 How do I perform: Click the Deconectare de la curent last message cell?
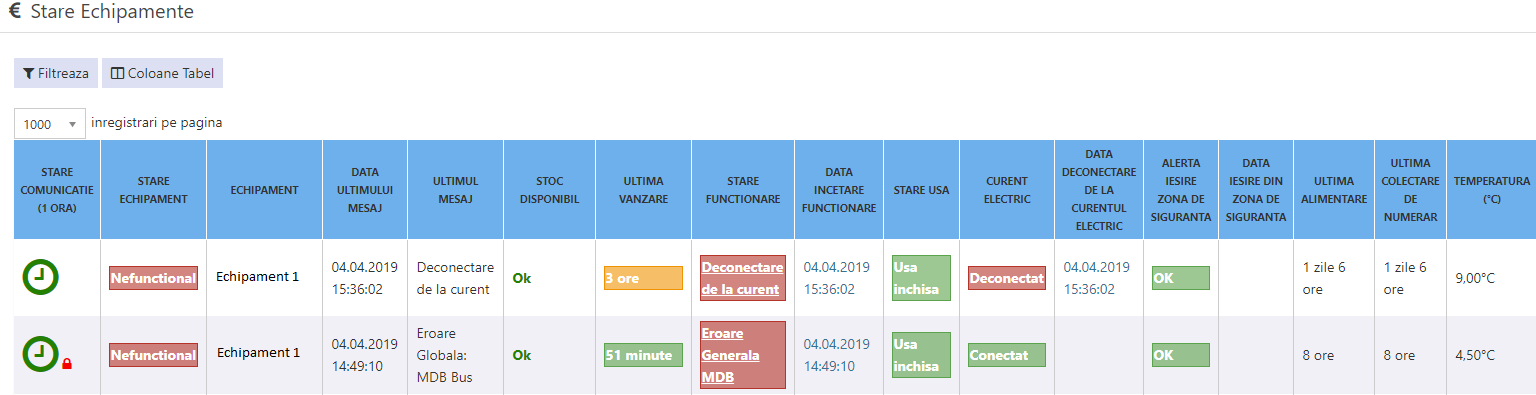(455, 278)
